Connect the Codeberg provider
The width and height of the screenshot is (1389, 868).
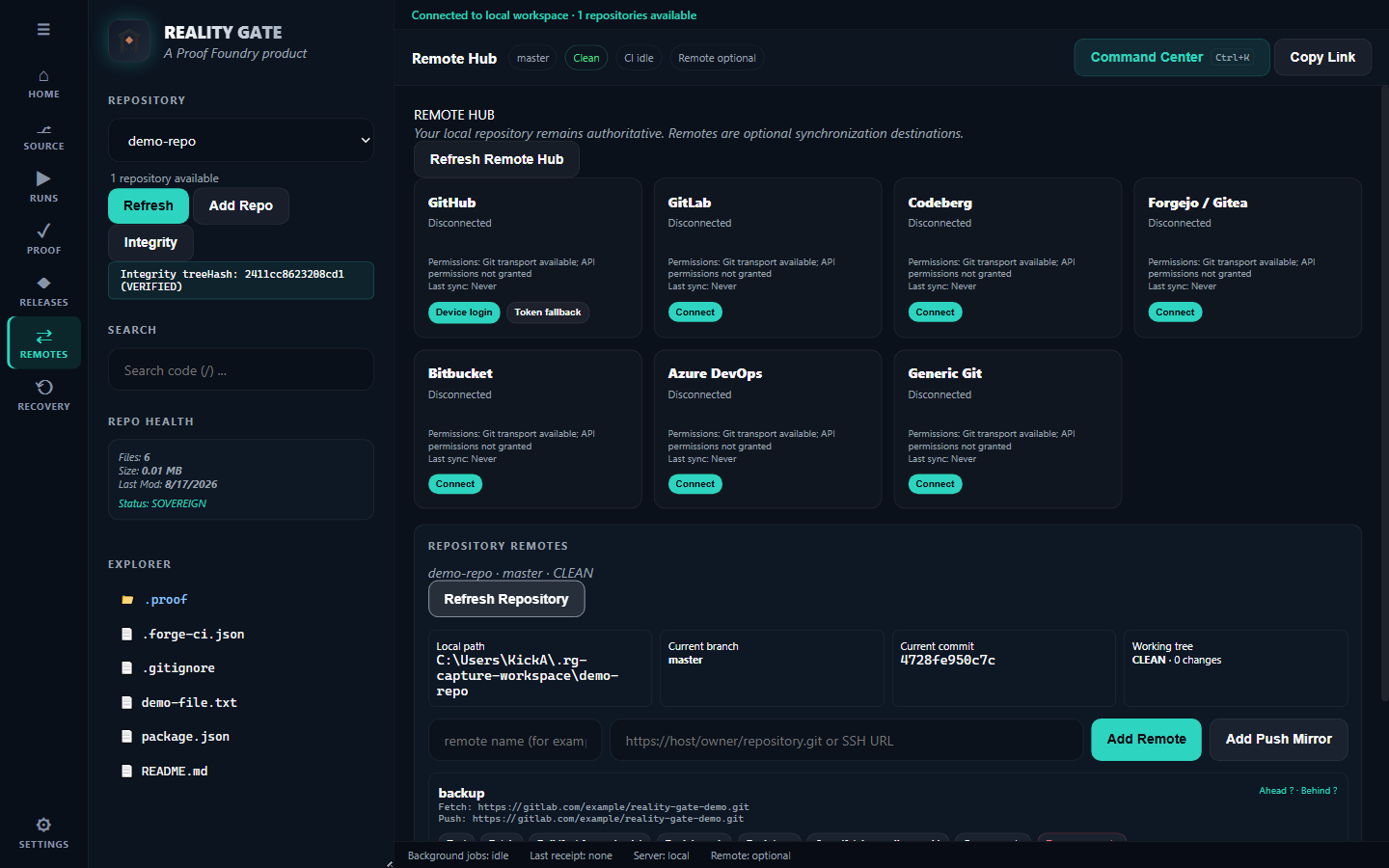[x=935, y=312]
